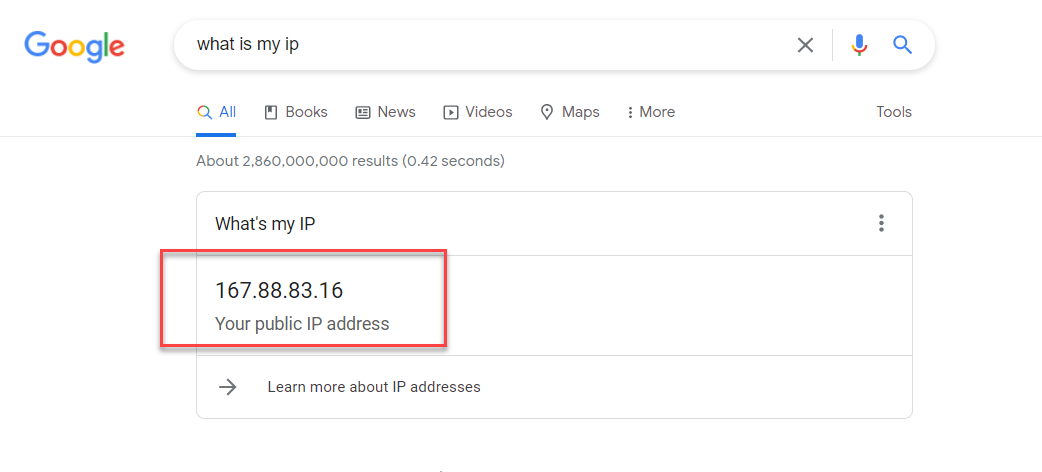Click the 'Your public IP address' caption
1042x472 pixels.
pos(302,324)
